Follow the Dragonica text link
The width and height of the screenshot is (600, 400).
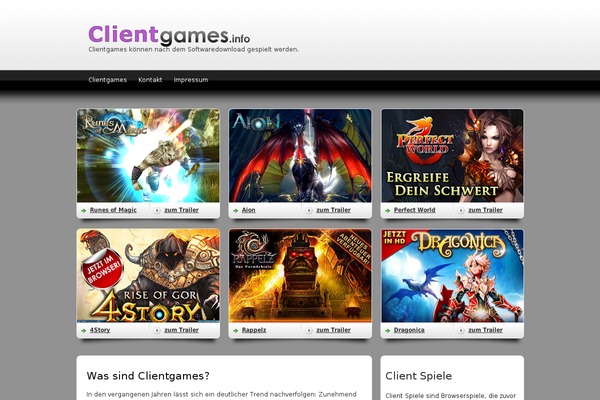409,330
